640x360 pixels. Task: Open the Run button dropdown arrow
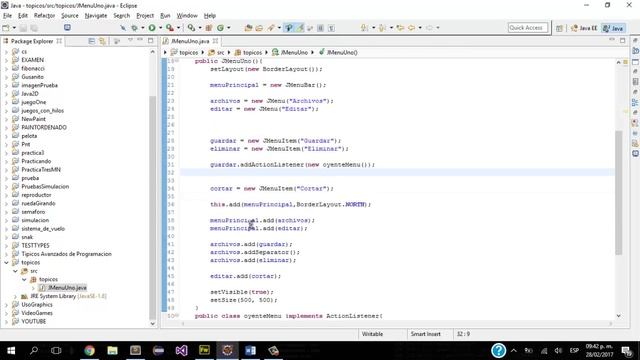pos(160,28)
